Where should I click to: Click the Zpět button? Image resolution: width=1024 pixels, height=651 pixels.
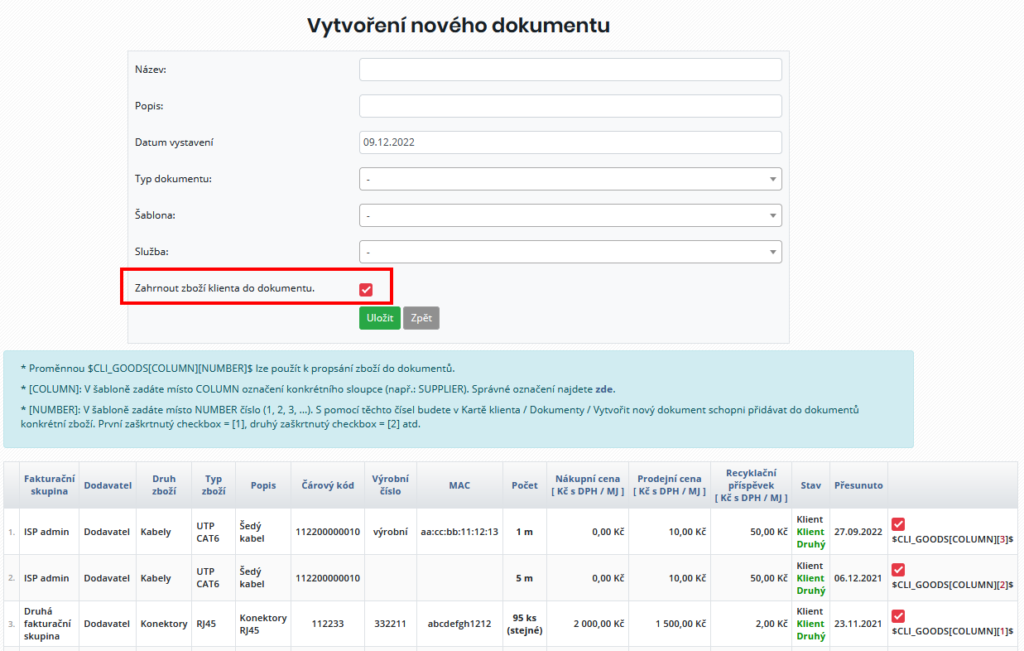click(x=419, y=317)
